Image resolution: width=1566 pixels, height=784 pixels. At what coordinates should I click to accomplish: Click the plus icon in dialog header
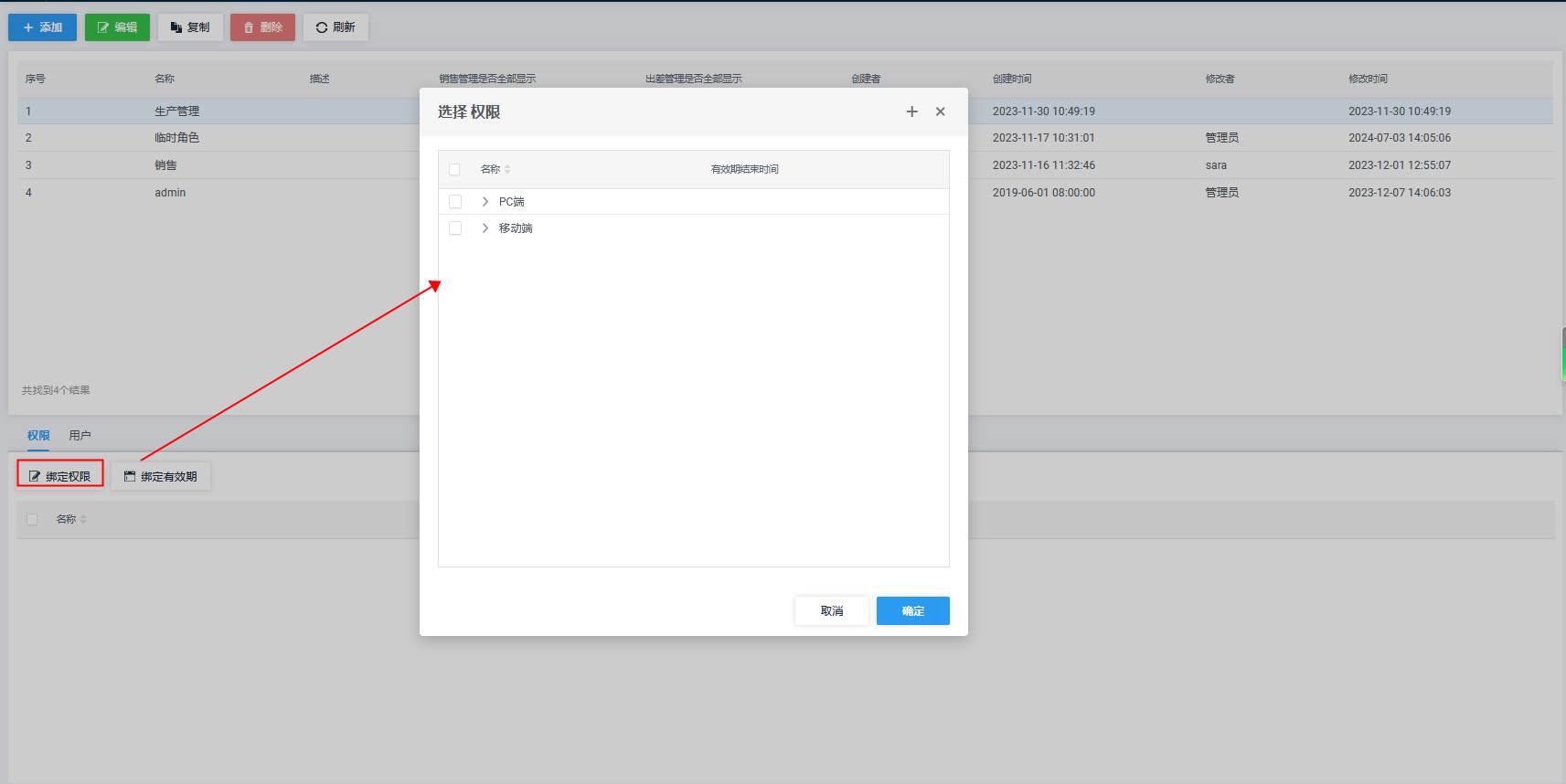click(x=911, y=111)
